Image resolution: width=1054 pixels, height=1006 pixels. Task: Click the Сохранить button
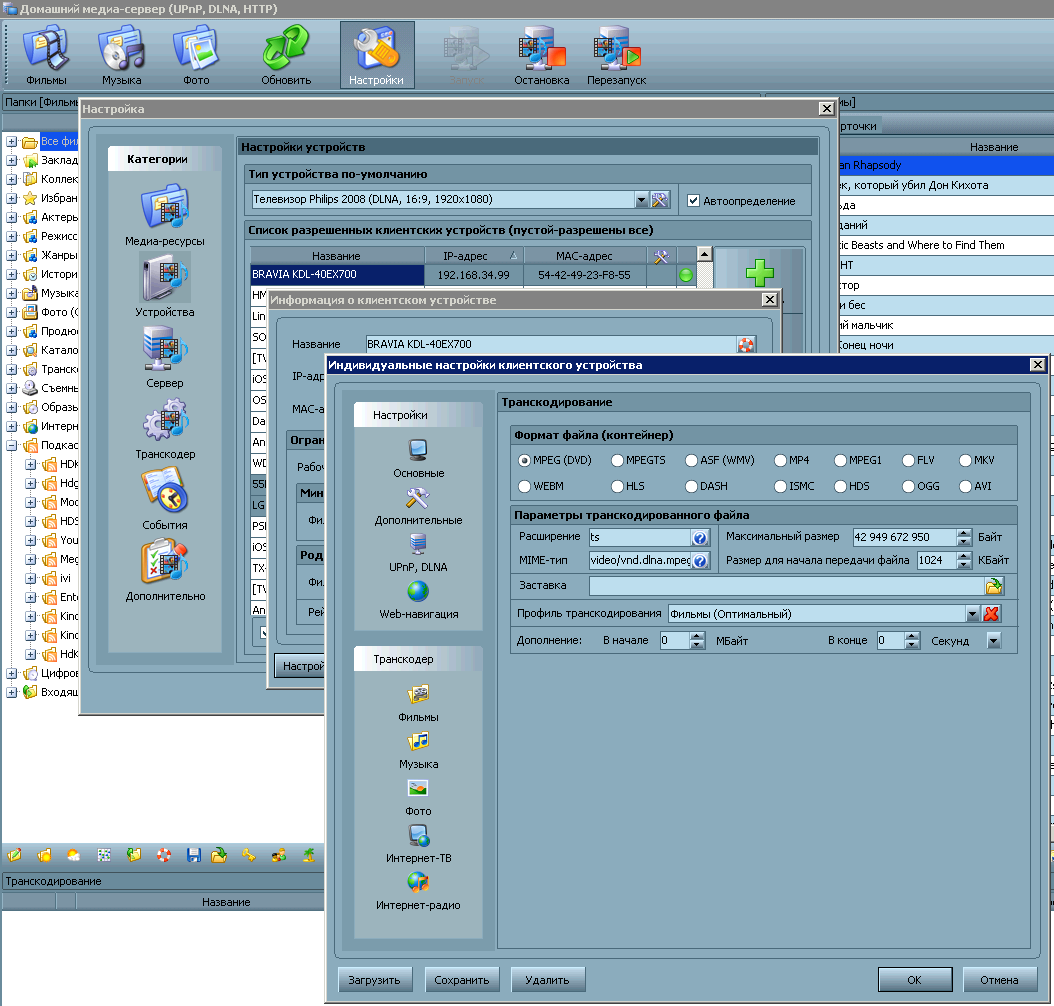pos(462,980)
